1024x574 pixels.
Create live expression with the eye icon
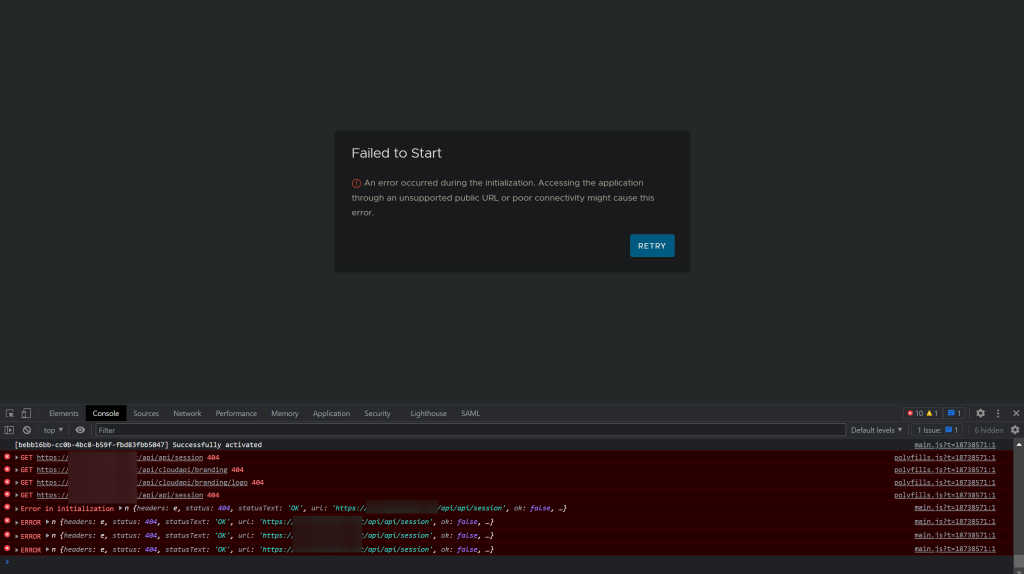pos(80,430)
